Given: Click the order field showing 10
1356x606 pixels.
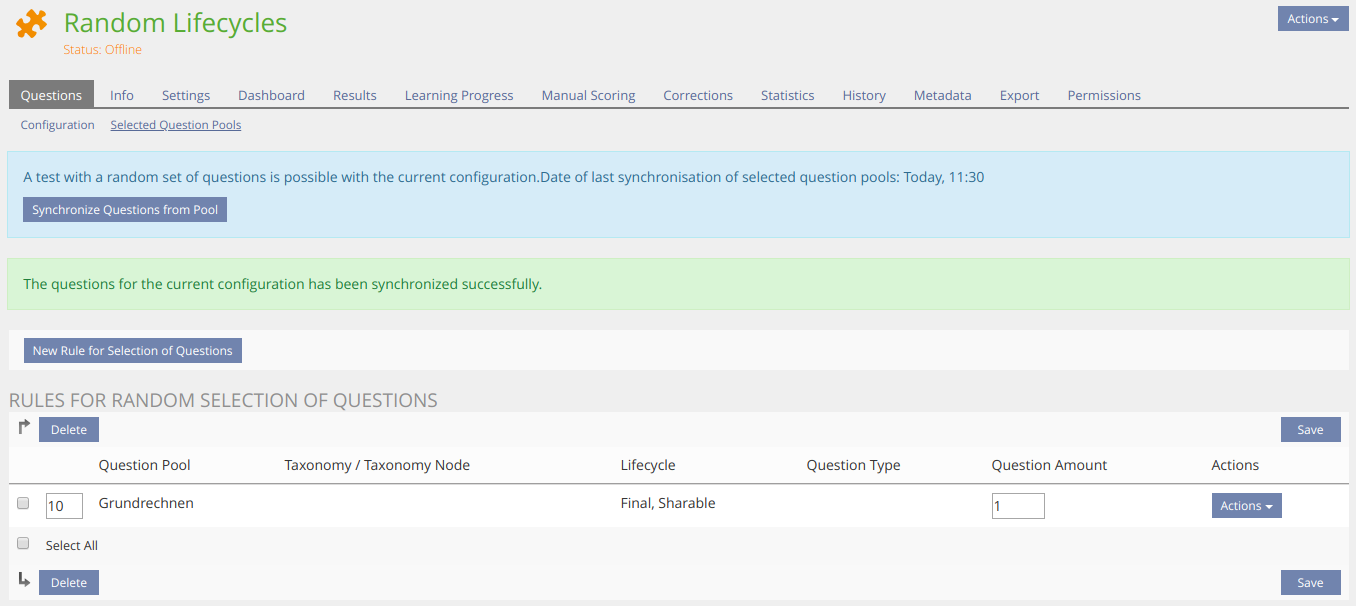Looking at the screenshot, I should pyautogui.click(x=64, y=506).
